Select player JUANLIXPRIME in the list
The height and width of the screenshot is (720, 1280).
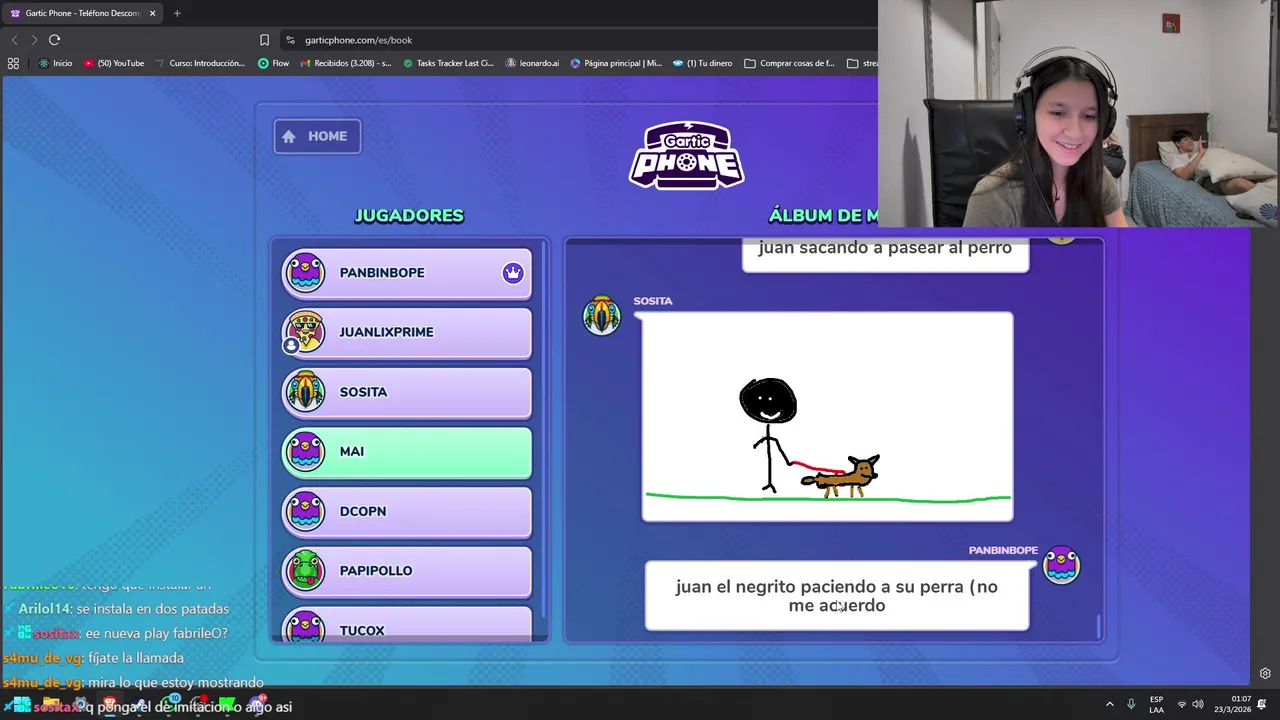click(407, 332)
